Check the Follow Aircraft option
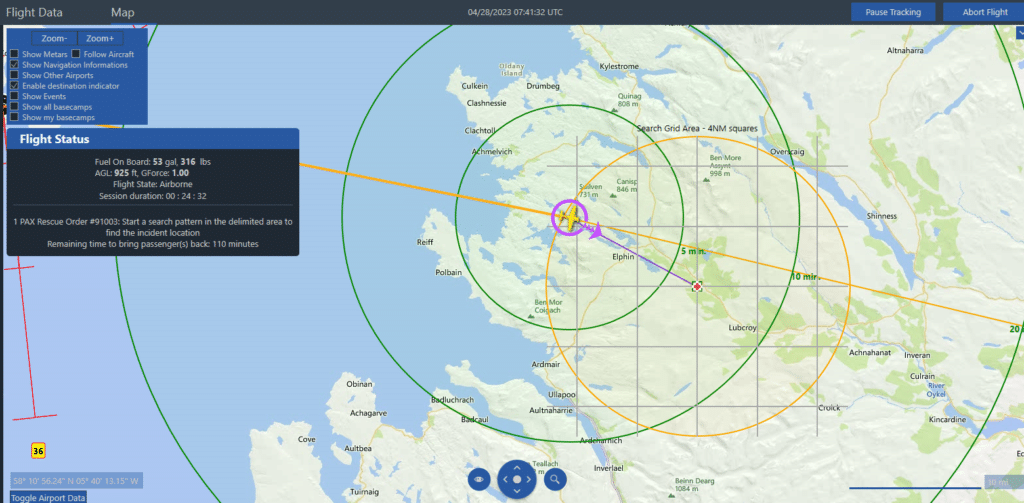 click(76, 54)
